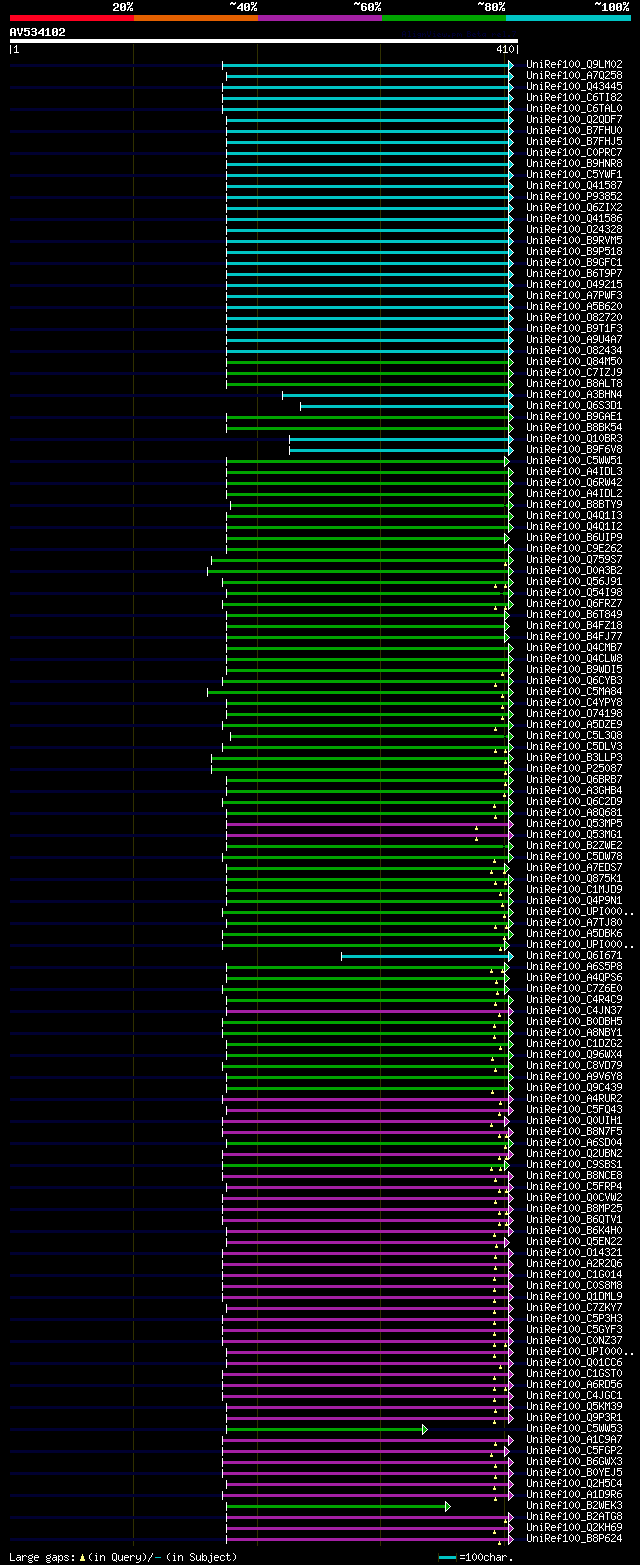
Task: Open the UniRef100_Q9LM02 hit label
Action: pyautogui.click(x=574, y=64)
